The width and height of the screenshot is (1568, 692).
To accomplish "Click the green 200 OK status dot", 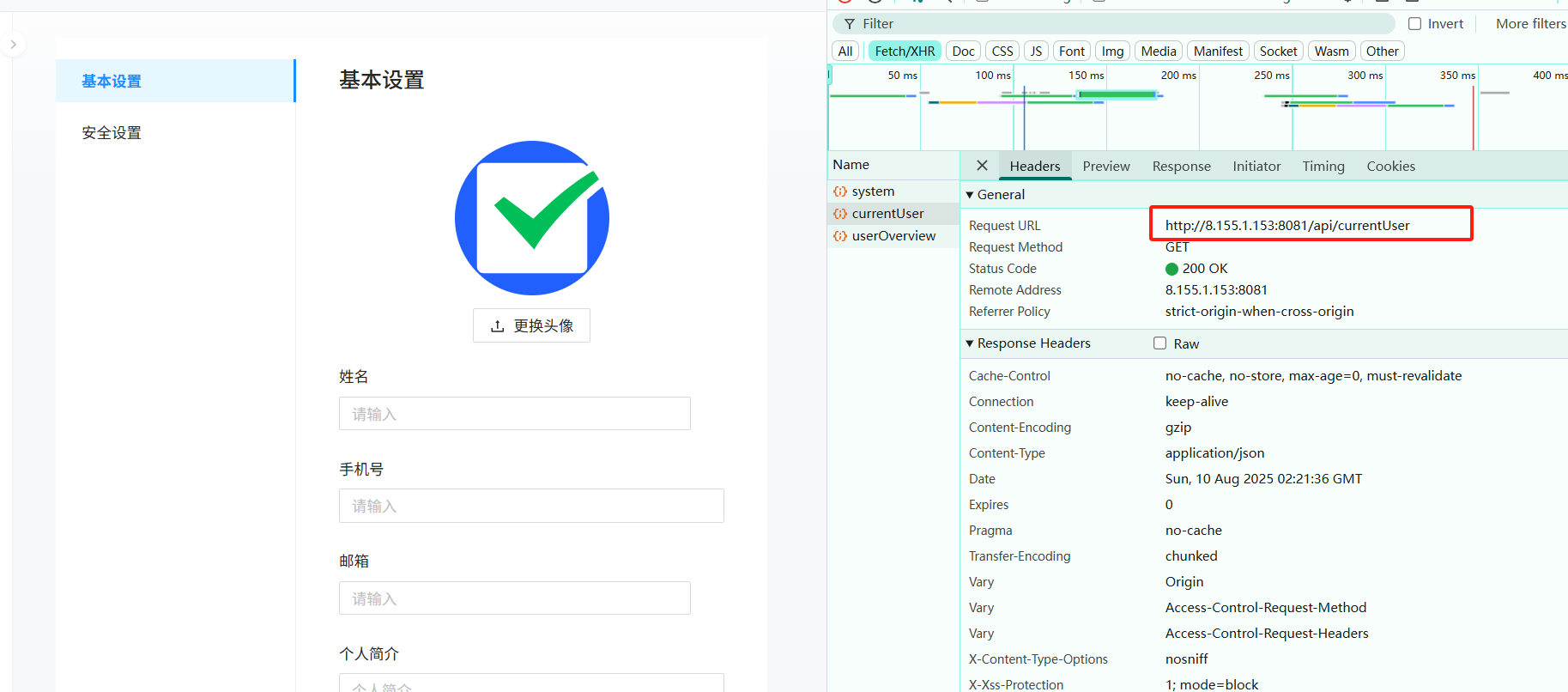I will [x=1171, y=269].
